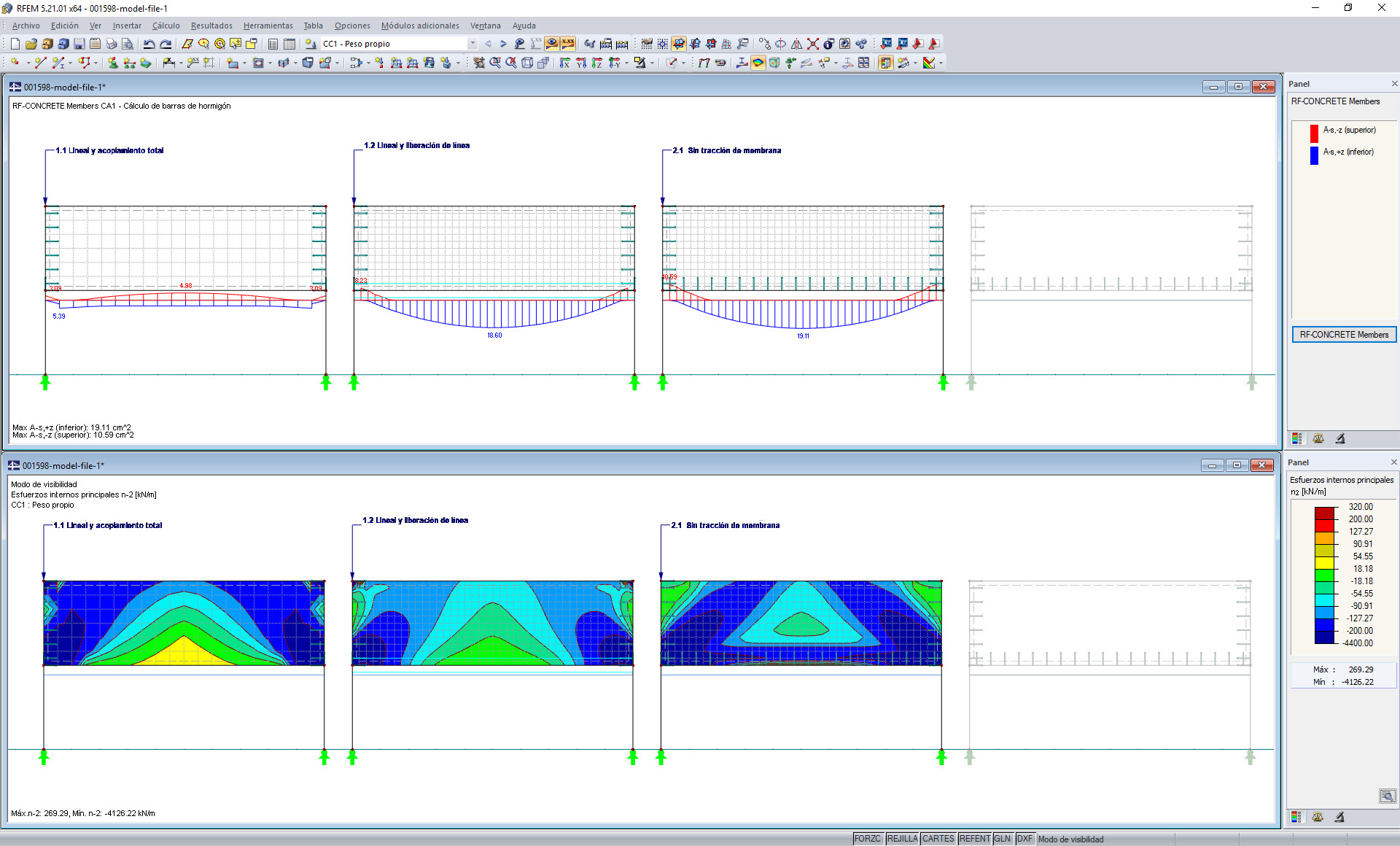Click the Undo arrow icon
1400x846 pixels.
pos(149,44)
